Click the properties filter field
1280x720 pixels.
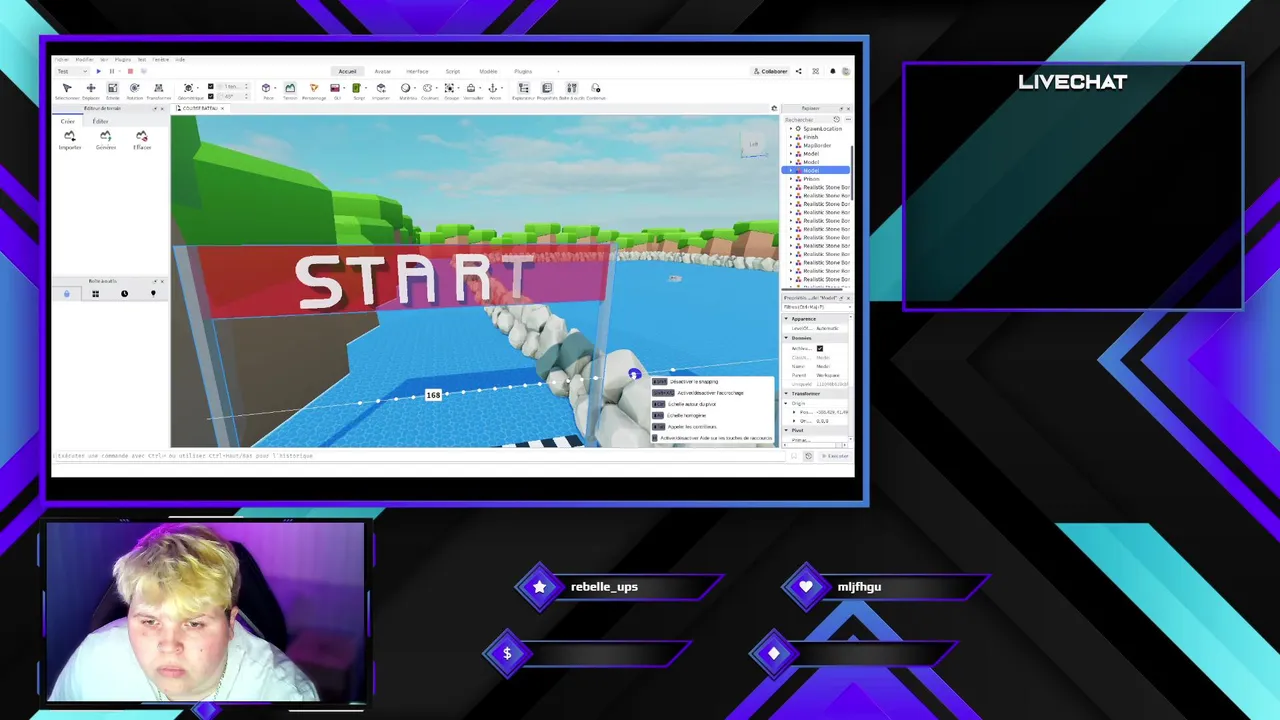click(817, 307)
